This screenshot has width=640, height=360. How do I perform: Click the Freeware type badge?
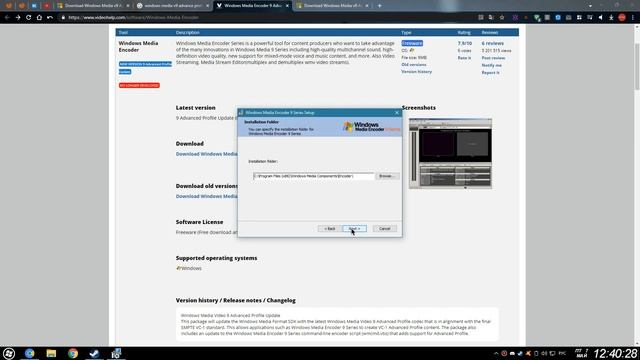(x=412, y=43)
